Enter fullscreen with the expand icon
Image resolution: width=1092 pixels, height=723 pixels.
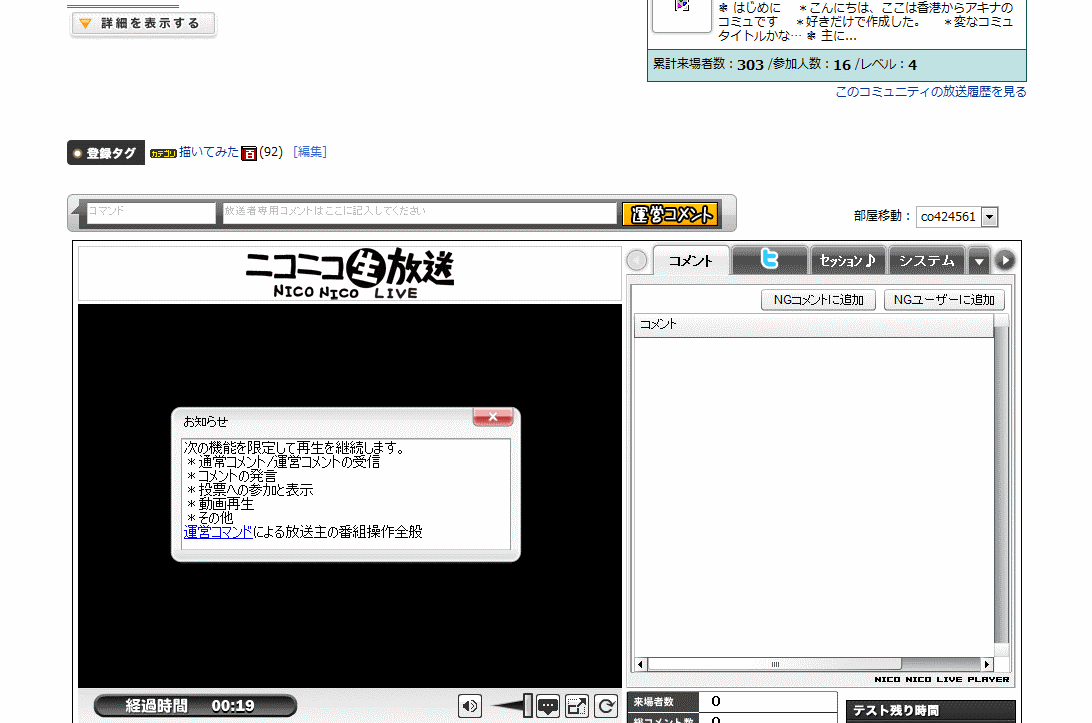pos(577,706)
